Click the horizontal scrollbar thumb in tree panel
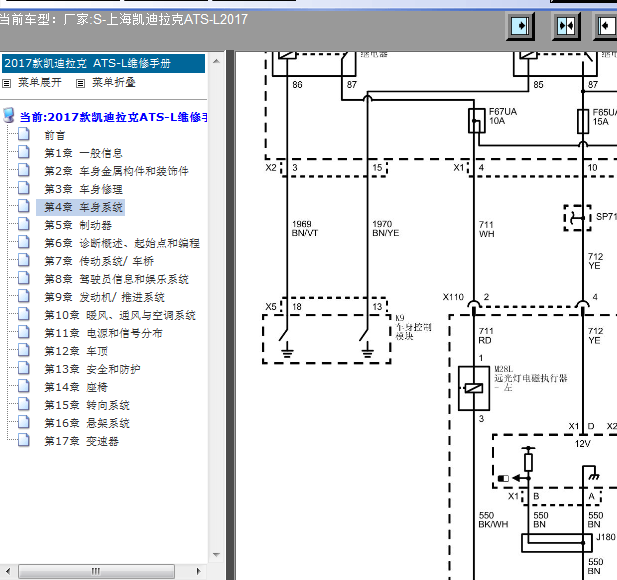 (96, 571)
